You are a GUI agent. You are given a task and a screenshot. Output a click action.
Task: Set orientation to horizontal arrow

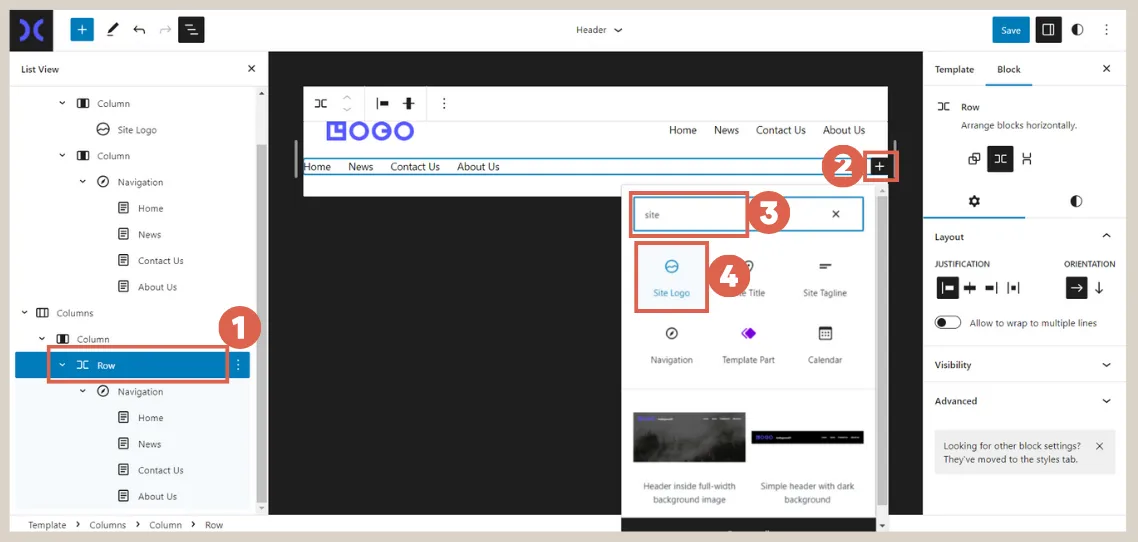[x=1076, y=288]
